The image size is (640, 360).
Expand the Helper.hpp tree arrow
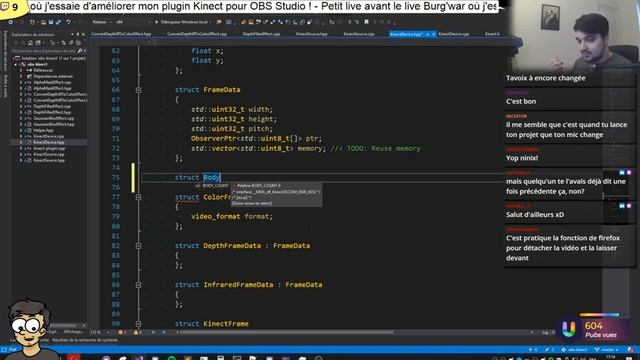point(21,130)
